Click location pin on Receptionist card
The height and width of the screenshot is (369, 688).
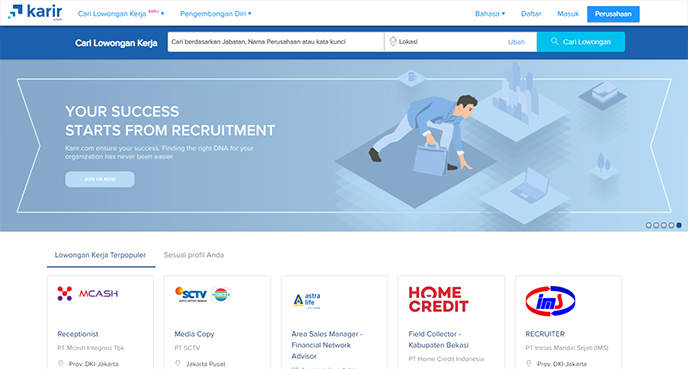61,364
